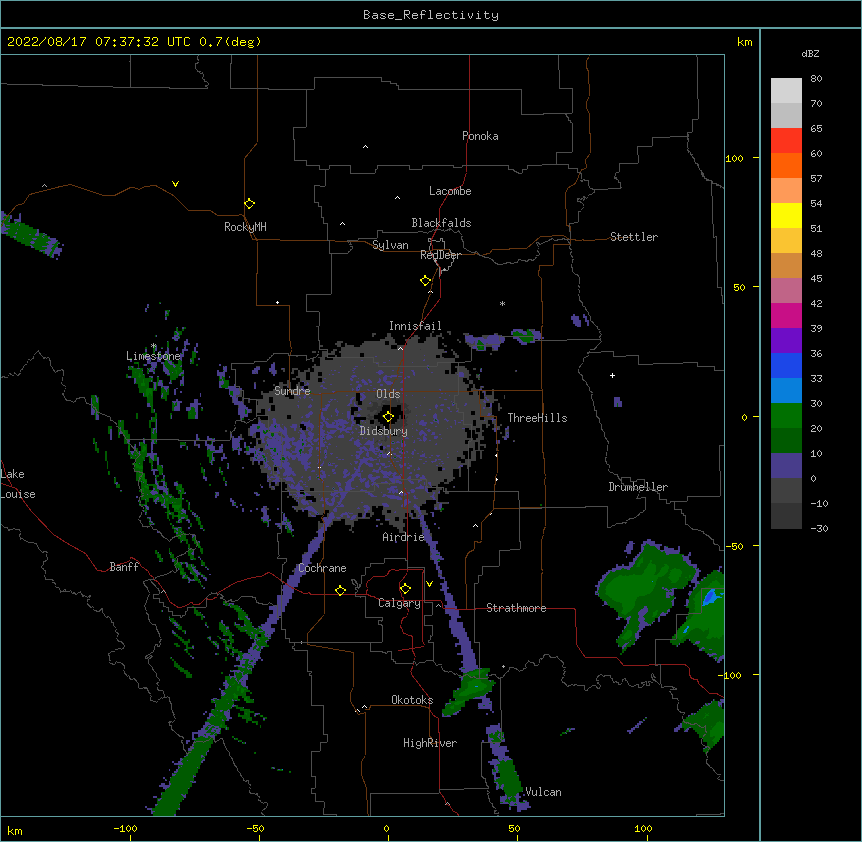
Task: Select the Stettler label
Action: (634, 237)
